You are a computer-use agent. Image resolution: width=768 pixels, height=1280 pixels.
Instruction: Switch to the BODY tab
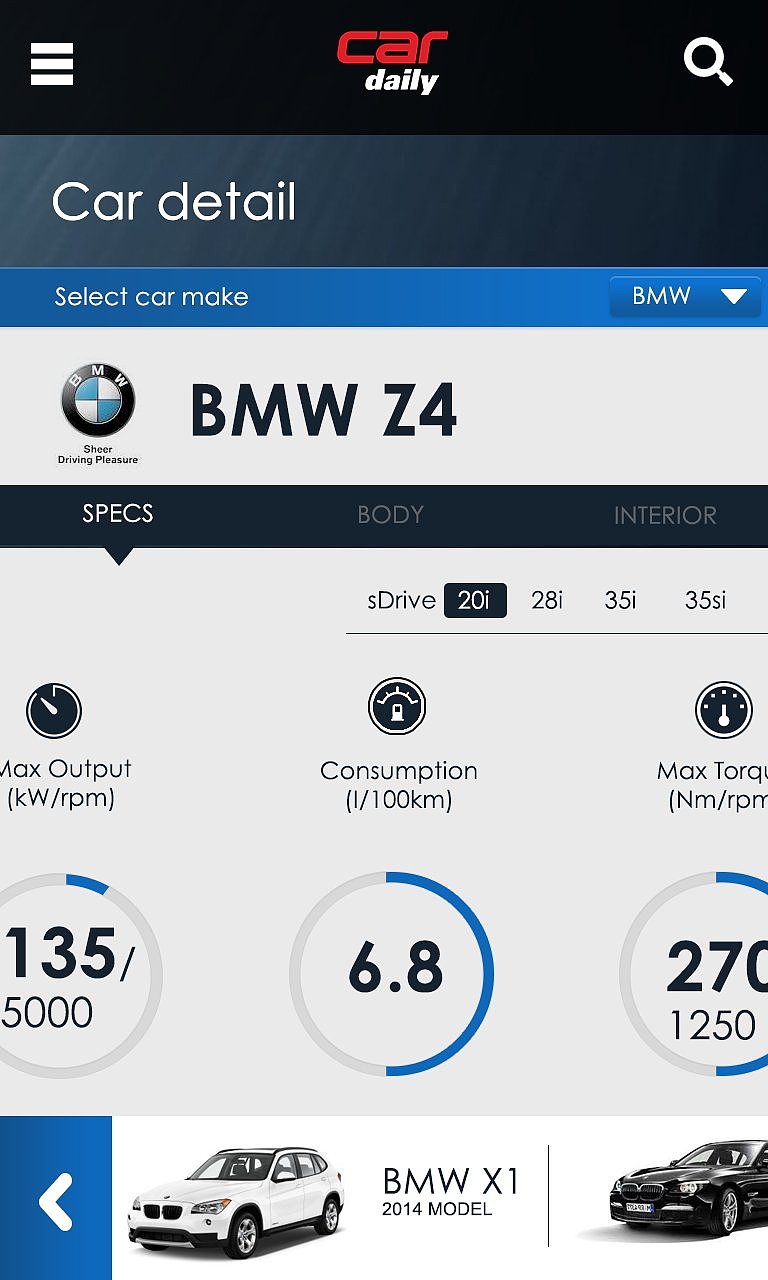(x=391, y=515)
